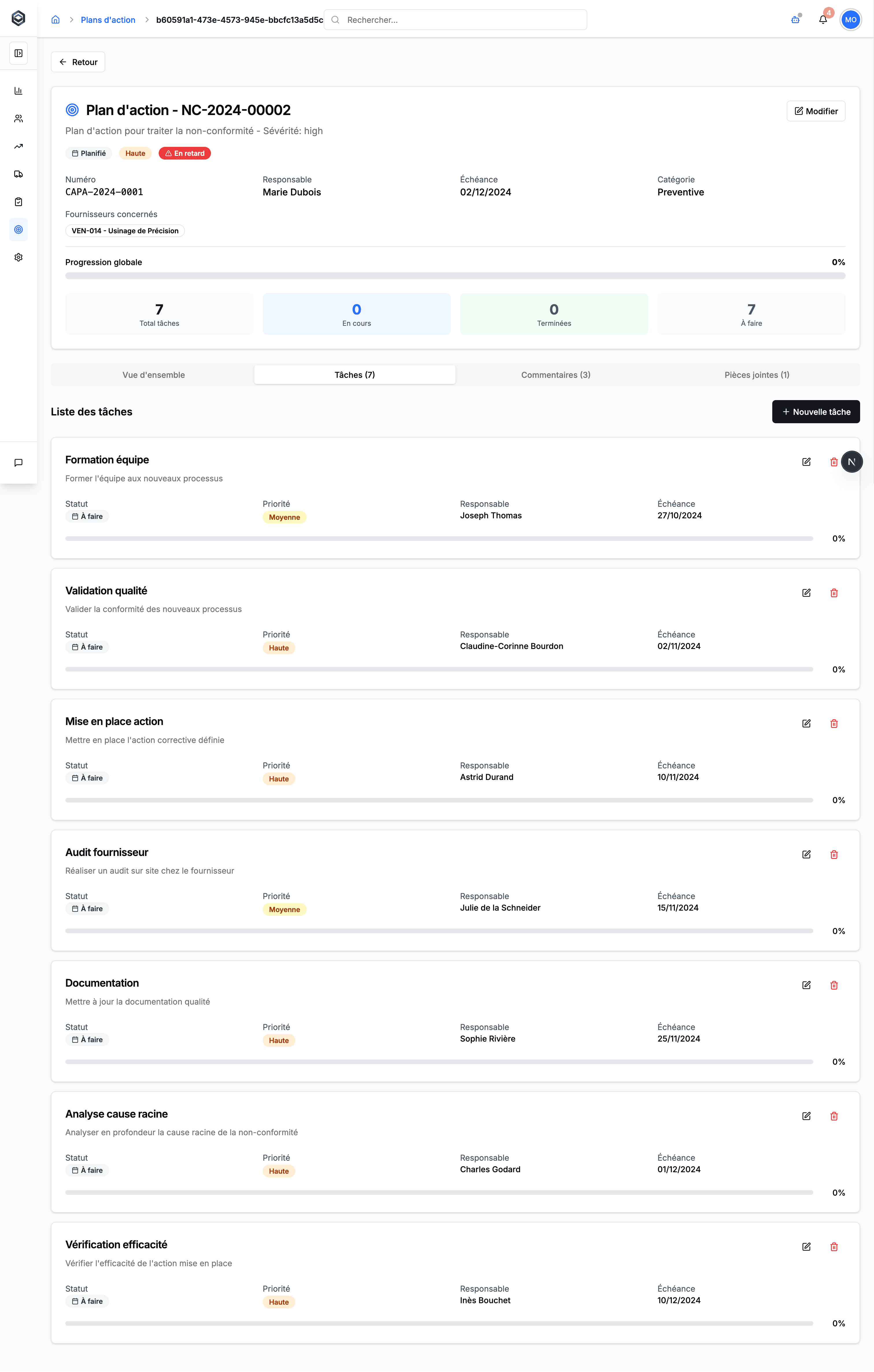Open the settings gear in sidebar
874x1372 pixels.
18,258
